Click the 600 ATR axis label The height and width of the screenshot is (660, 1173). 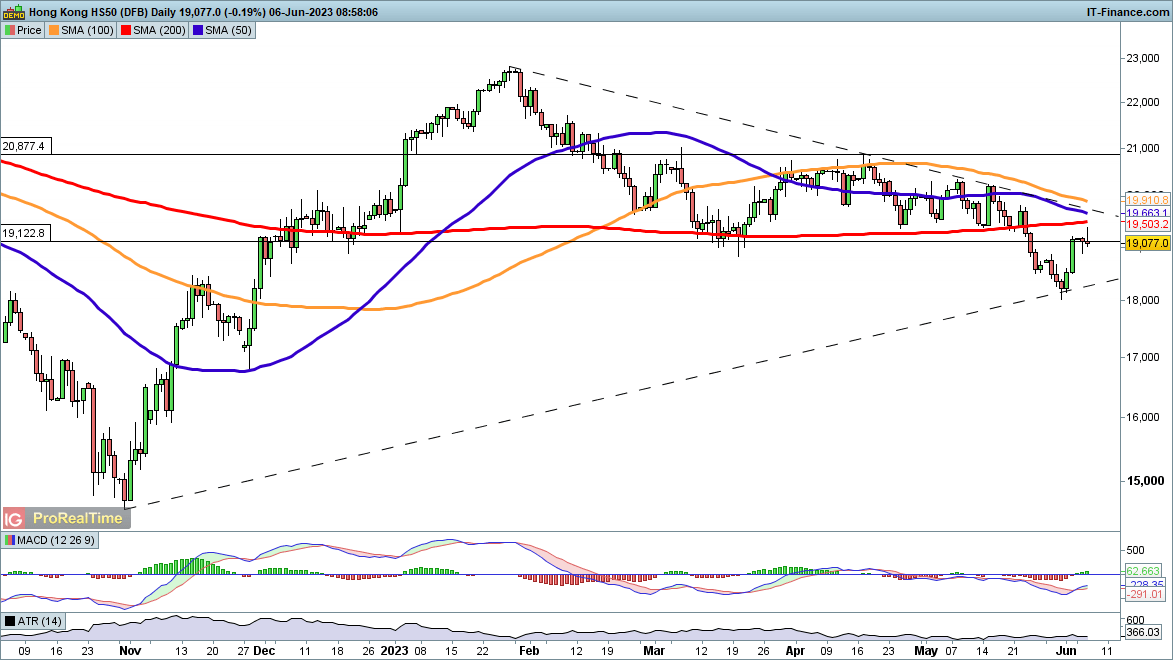1135,620
